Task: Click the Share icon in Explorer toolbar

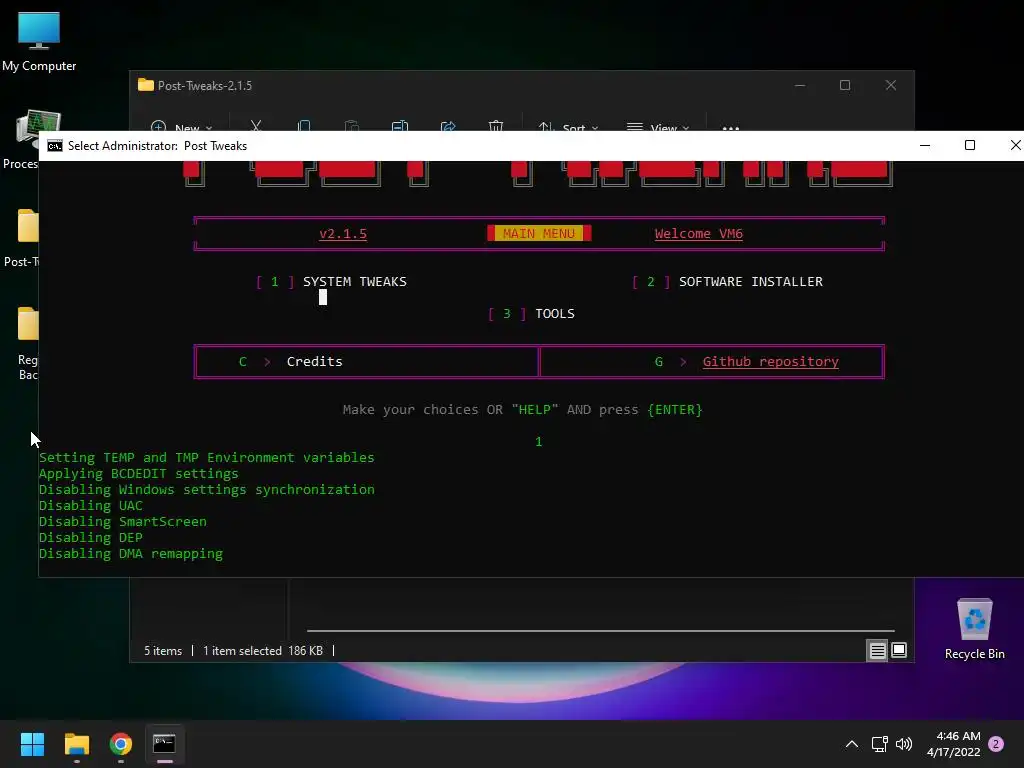Action: tap(448, 126)
